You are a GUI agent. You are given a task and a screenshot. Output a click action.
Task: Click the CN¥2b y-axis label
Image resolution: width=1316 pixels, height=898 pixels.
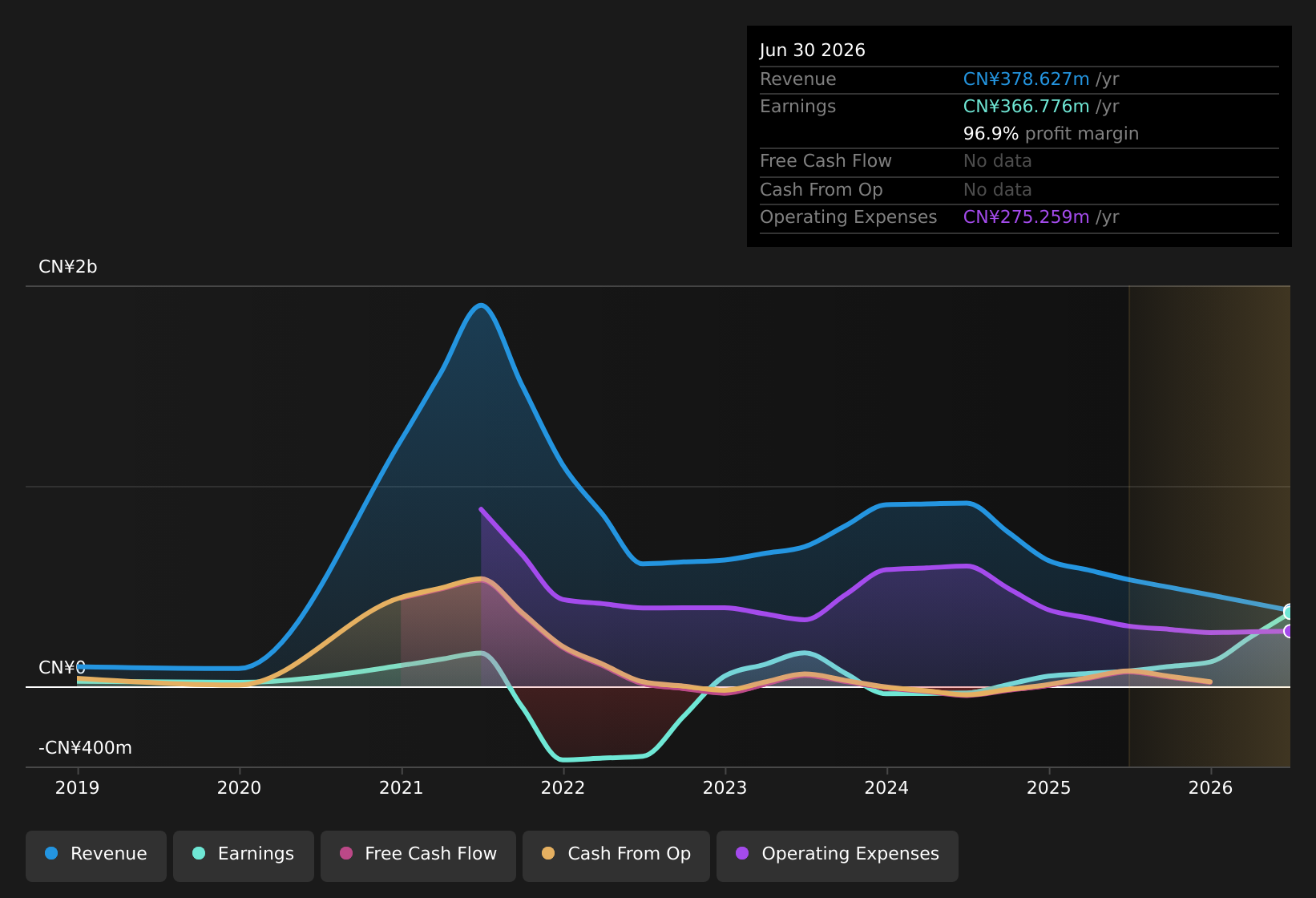tap(68, 267)
